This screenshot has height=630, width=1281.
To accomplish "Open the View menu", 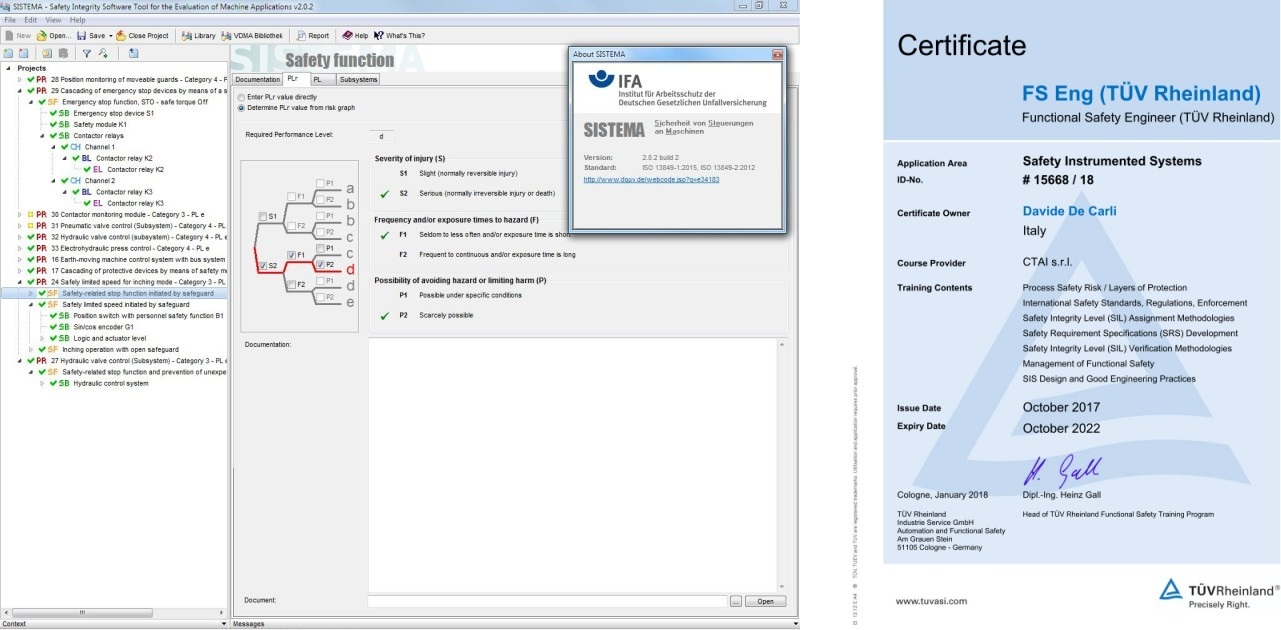I will pyautogui.click(x=53, y=20).
